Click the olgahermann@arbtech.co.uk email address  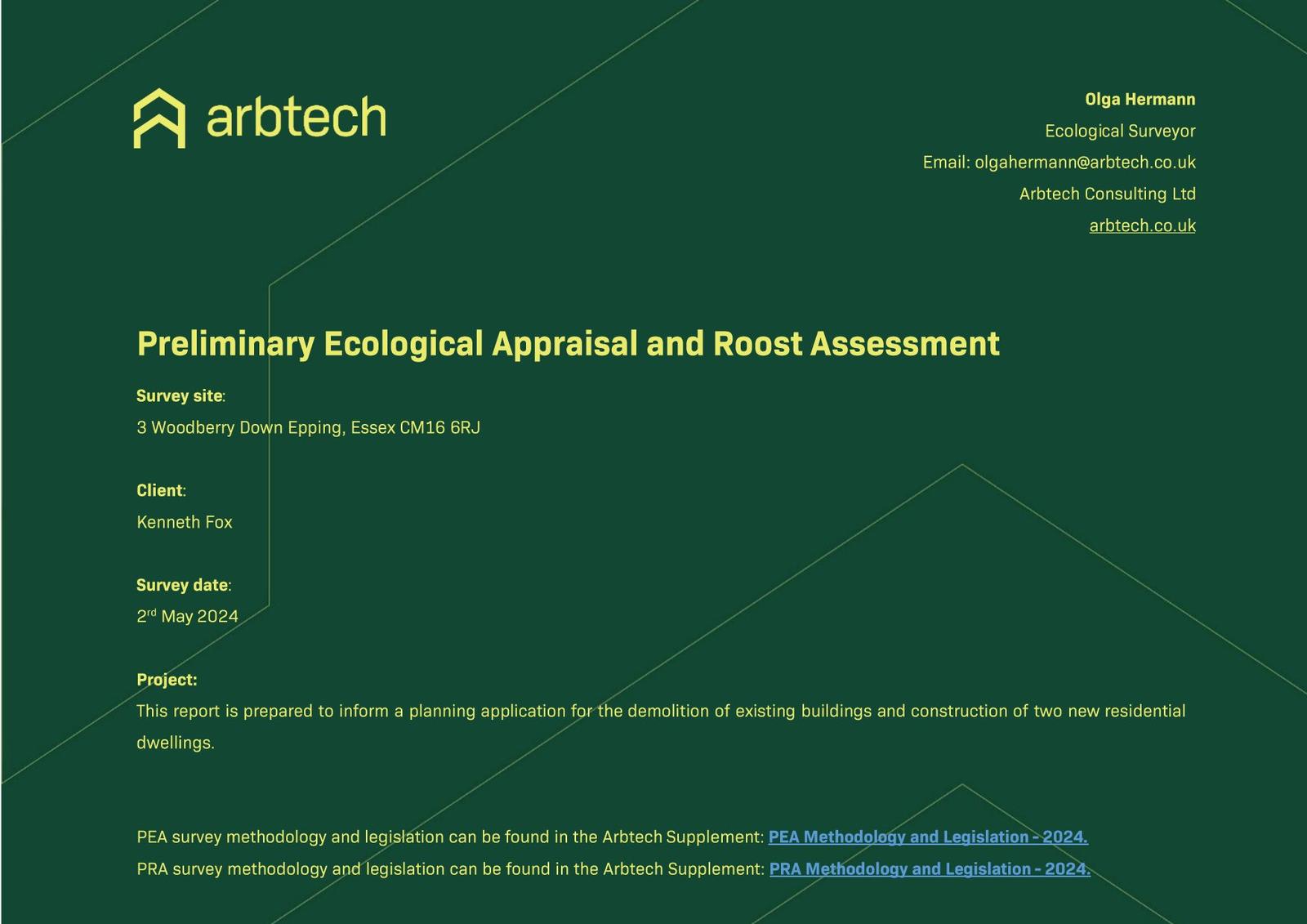coord(1084,163)
